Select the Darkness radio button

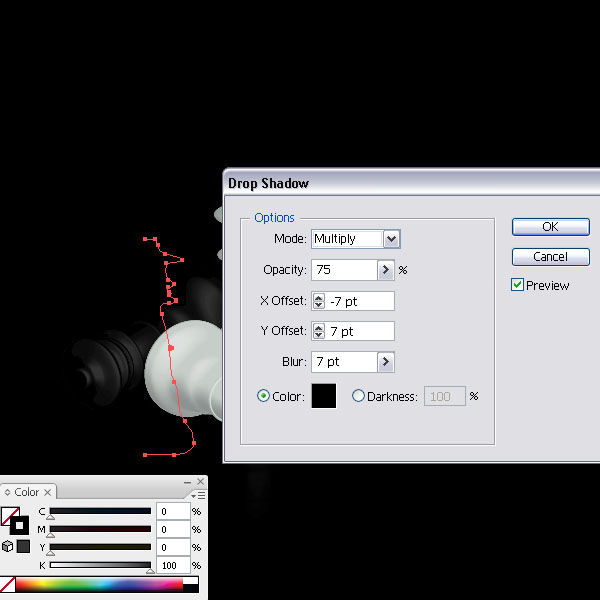[358, 396]
